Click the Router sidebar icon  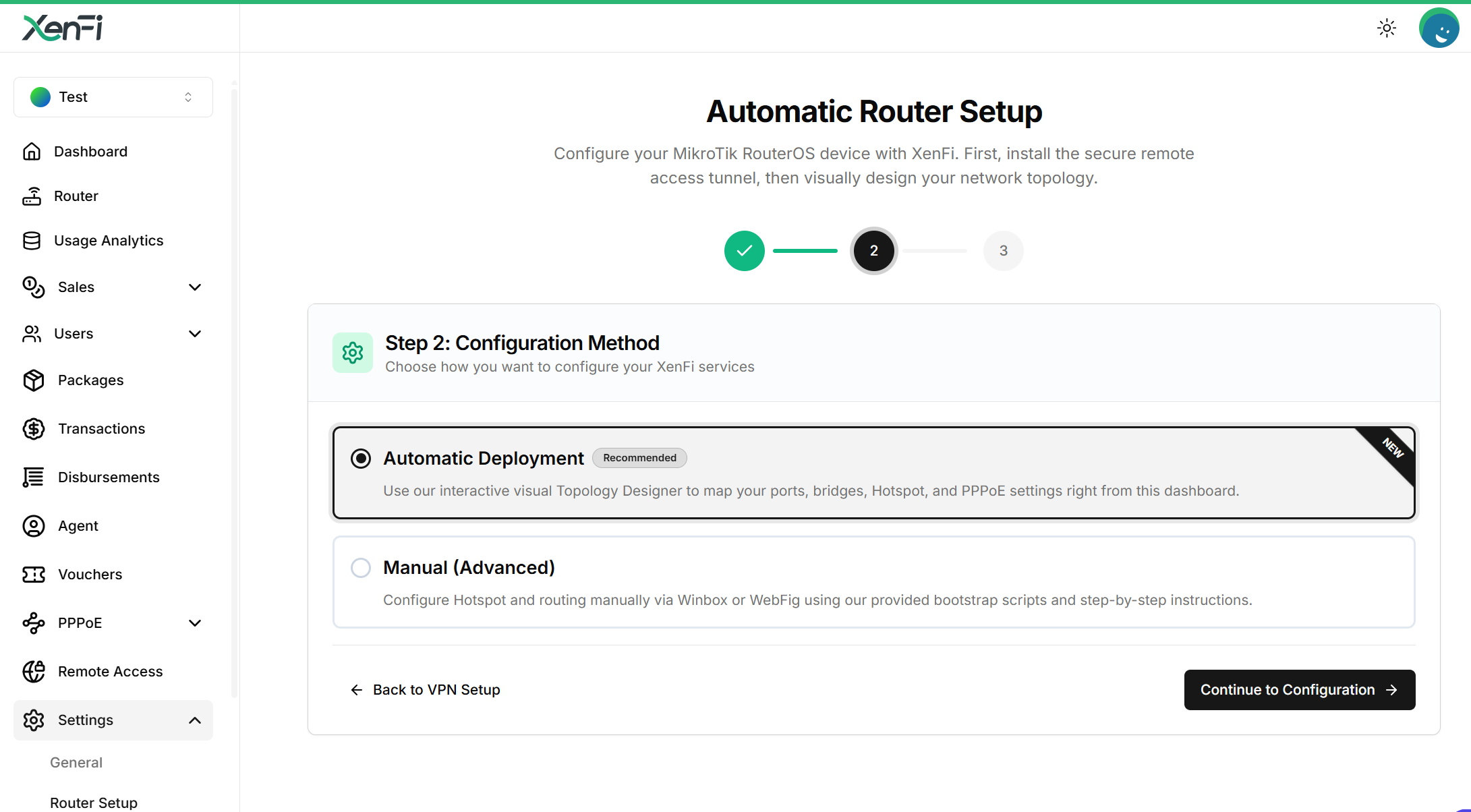click(x=32, y=196)
